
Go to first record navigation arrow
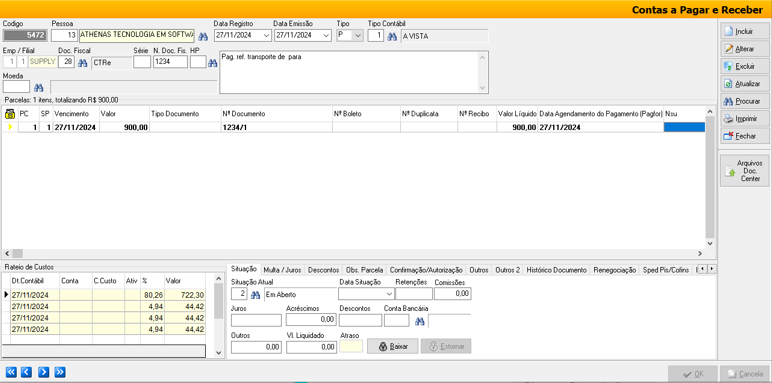coord(11,372)
